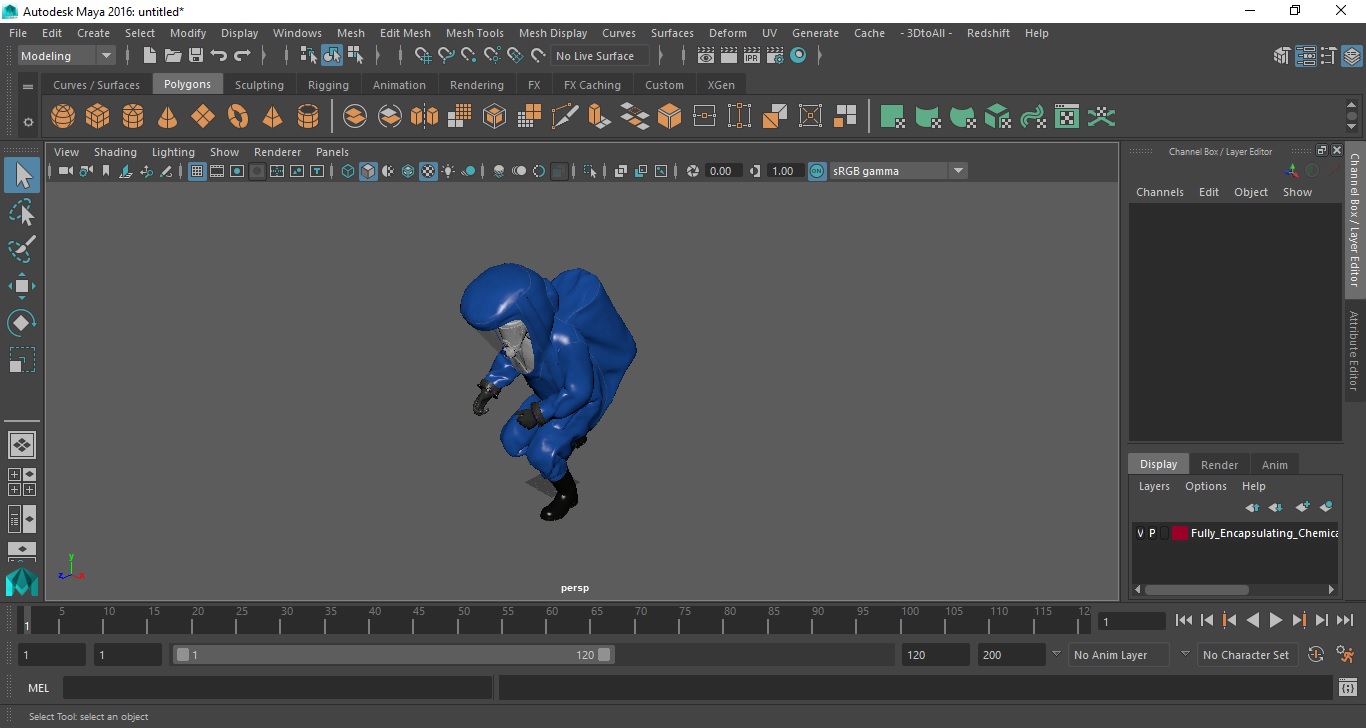Activate the Move tool in the toolbox

22,286
